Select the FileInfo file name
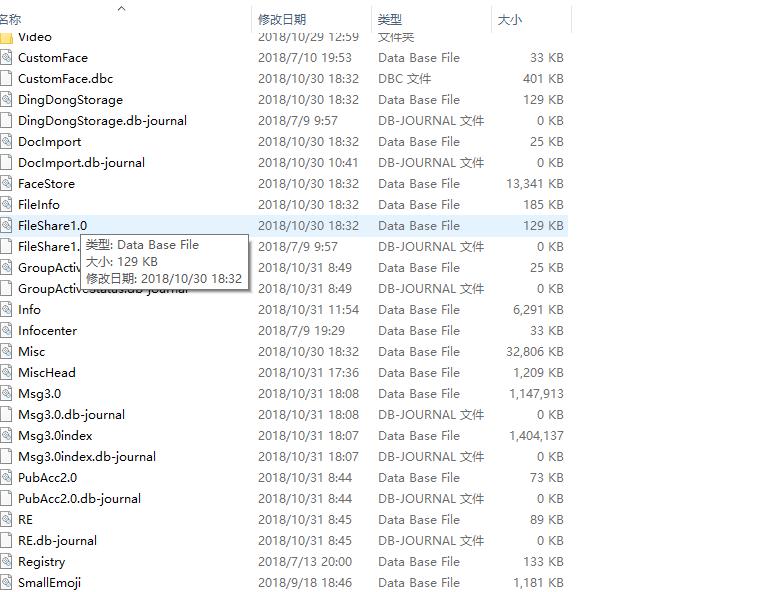This screenshot has height=592, width=773. click(x=39, y=205)
